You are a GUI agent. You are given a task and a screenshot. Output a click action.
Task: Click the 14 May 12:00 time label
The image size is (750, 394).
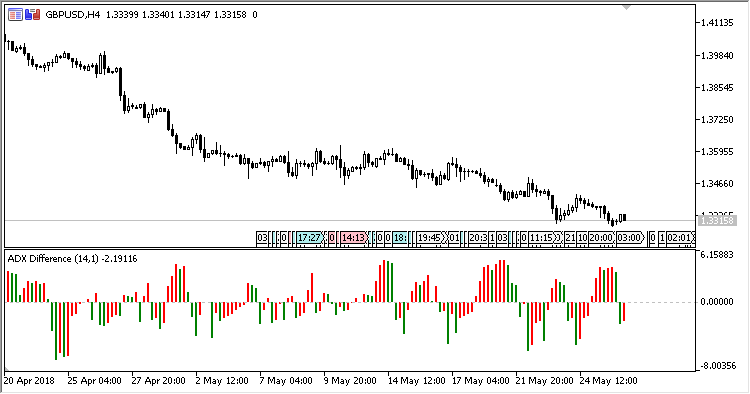coord(416,381)
